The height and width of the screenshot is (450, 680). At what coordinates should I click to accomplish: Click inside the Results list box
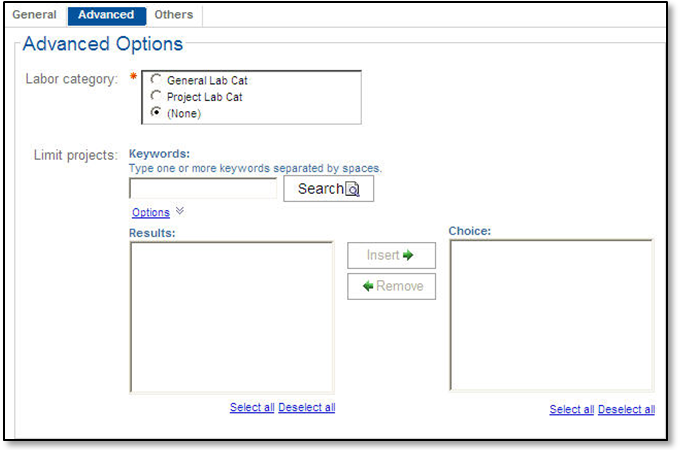(x=231, y=317)
